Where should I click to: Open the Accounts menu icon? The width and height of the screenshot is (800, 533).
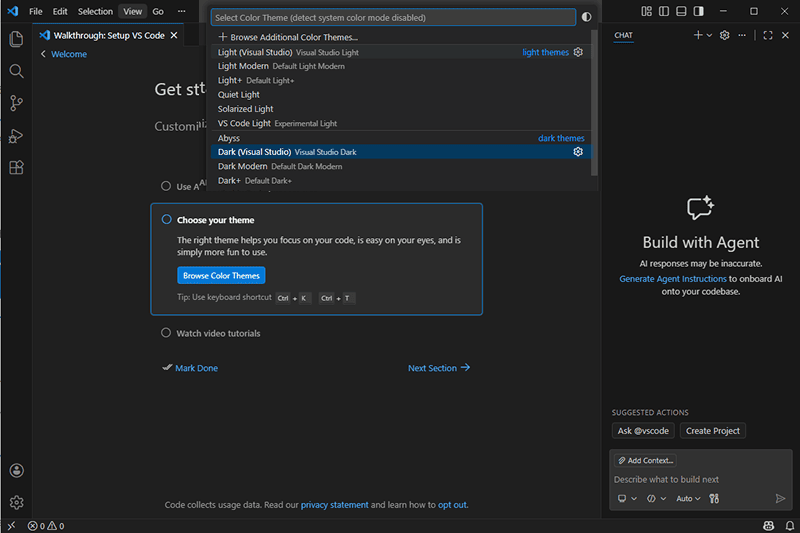[x=16, y=470]
